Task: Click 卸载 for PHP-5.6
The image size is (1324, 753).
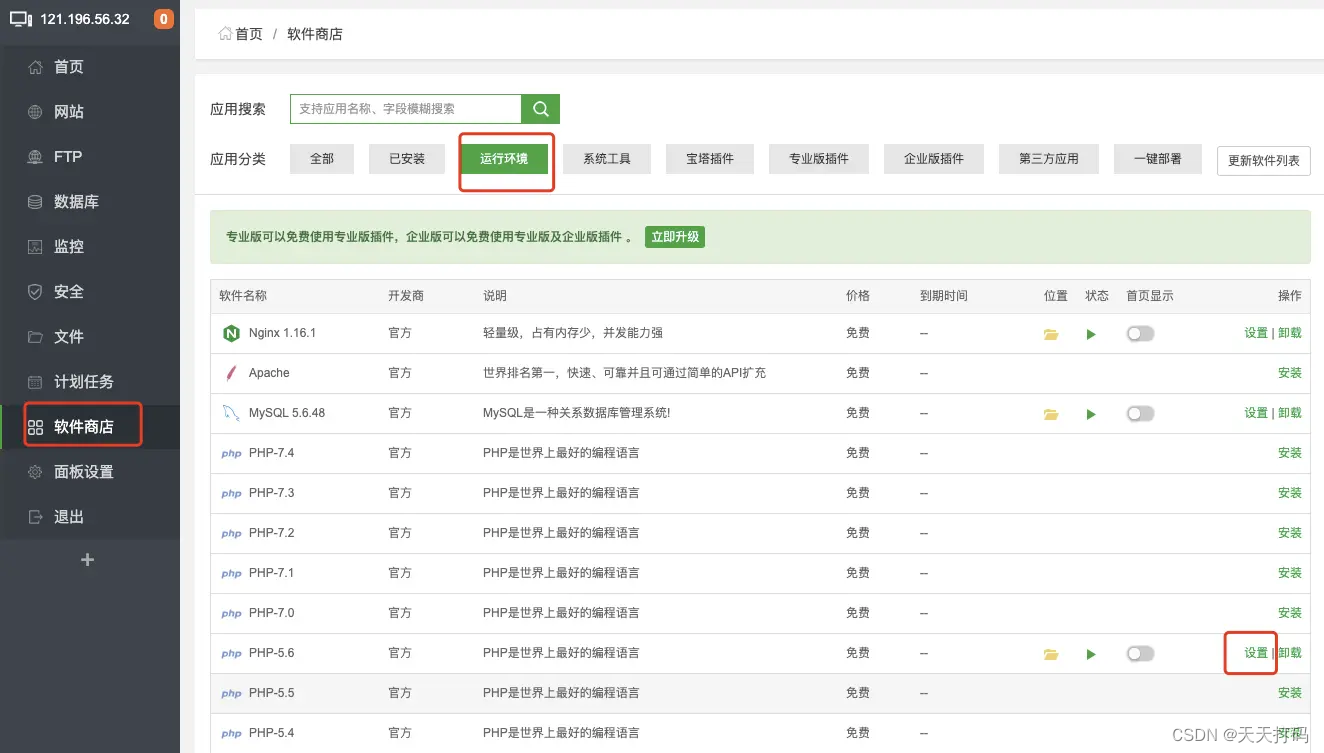Action: pyautogui.click(x=1290, y=653)
